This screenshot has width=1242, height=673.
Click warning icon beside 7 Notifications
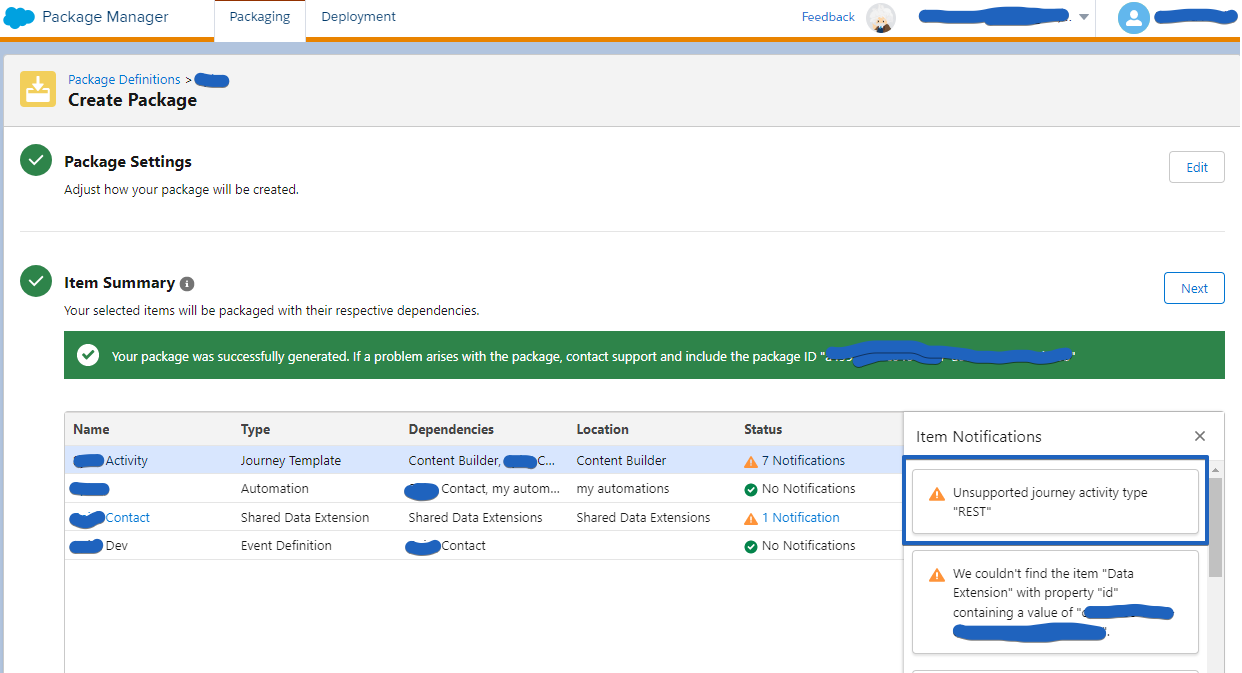tap(751, 461)
